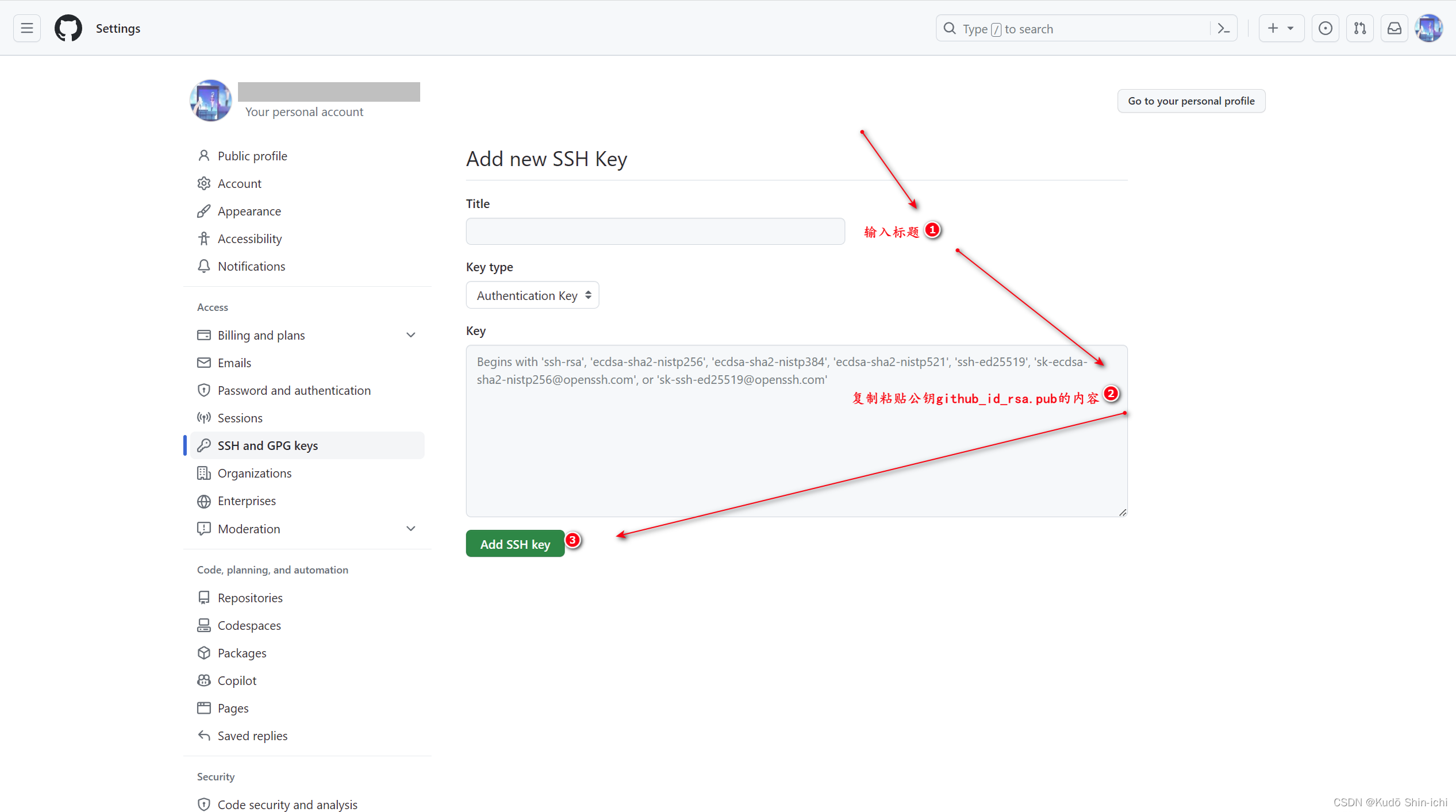Click the Packages box icon
The height and width of the screenshot is (812, 1456).
coord(204,653)
